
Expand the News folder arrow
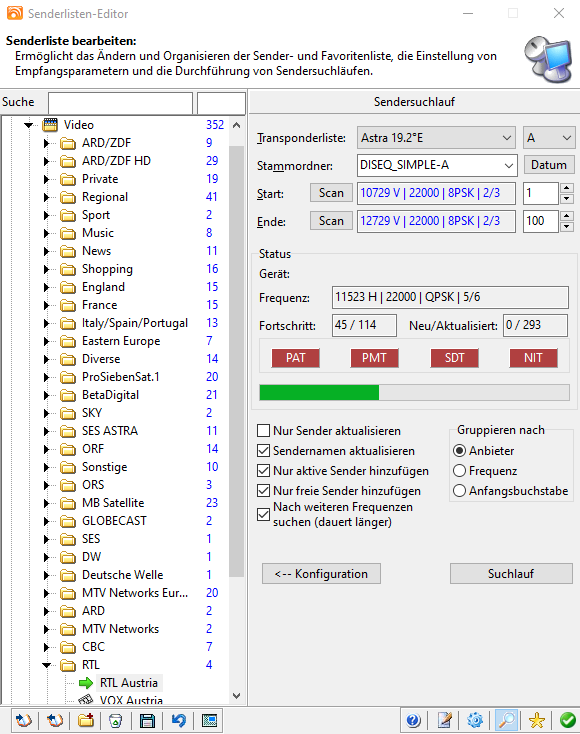pyautogui.click(x=46, y=251)
